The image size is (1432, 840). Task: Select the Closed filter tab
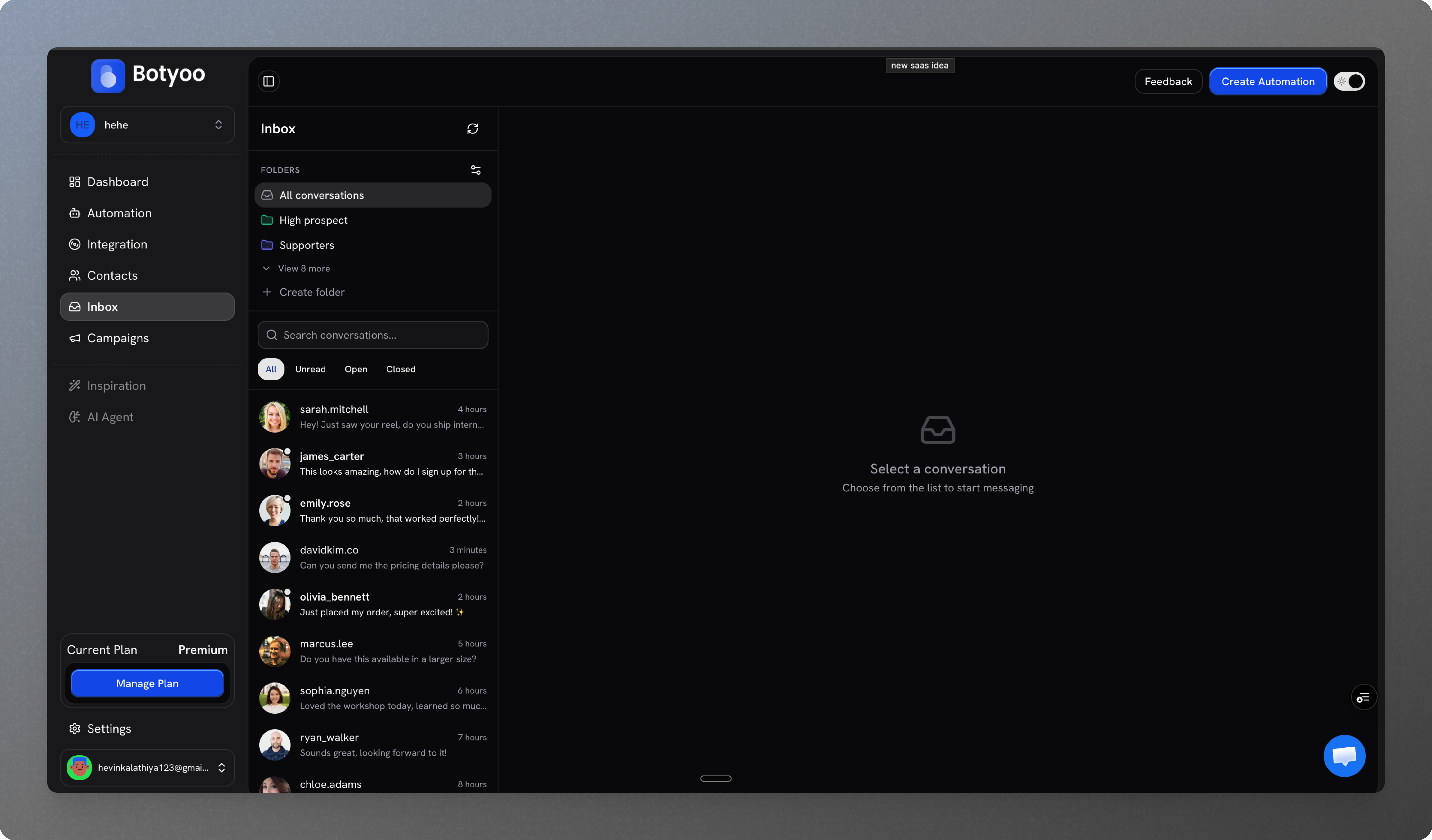click(401, 369)
